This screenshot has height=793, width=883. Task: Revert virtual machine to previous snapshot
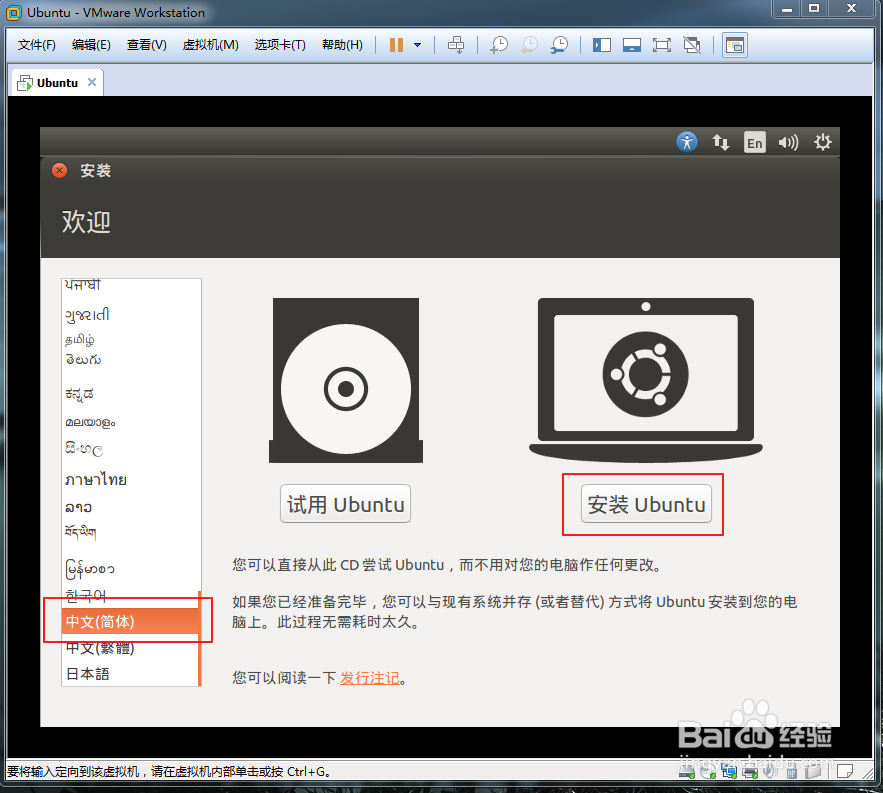529,45
